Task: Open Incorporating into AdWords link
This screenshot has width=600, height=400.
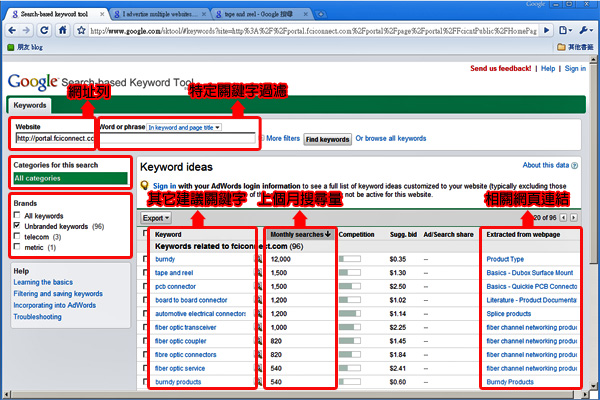Action: pos(55,305)
